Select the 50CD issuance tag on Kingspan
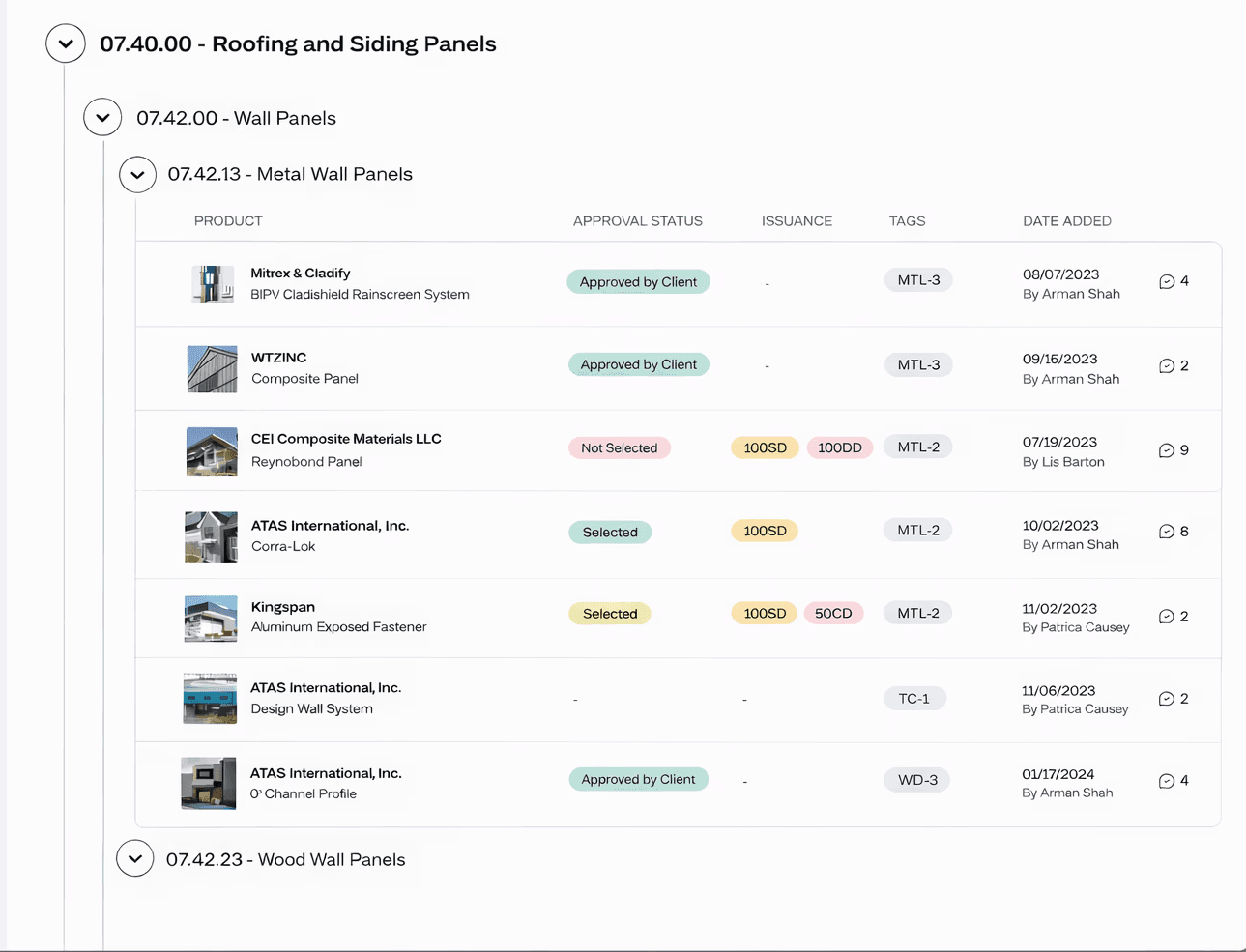 pyautogui.click(x=833, y=614)
